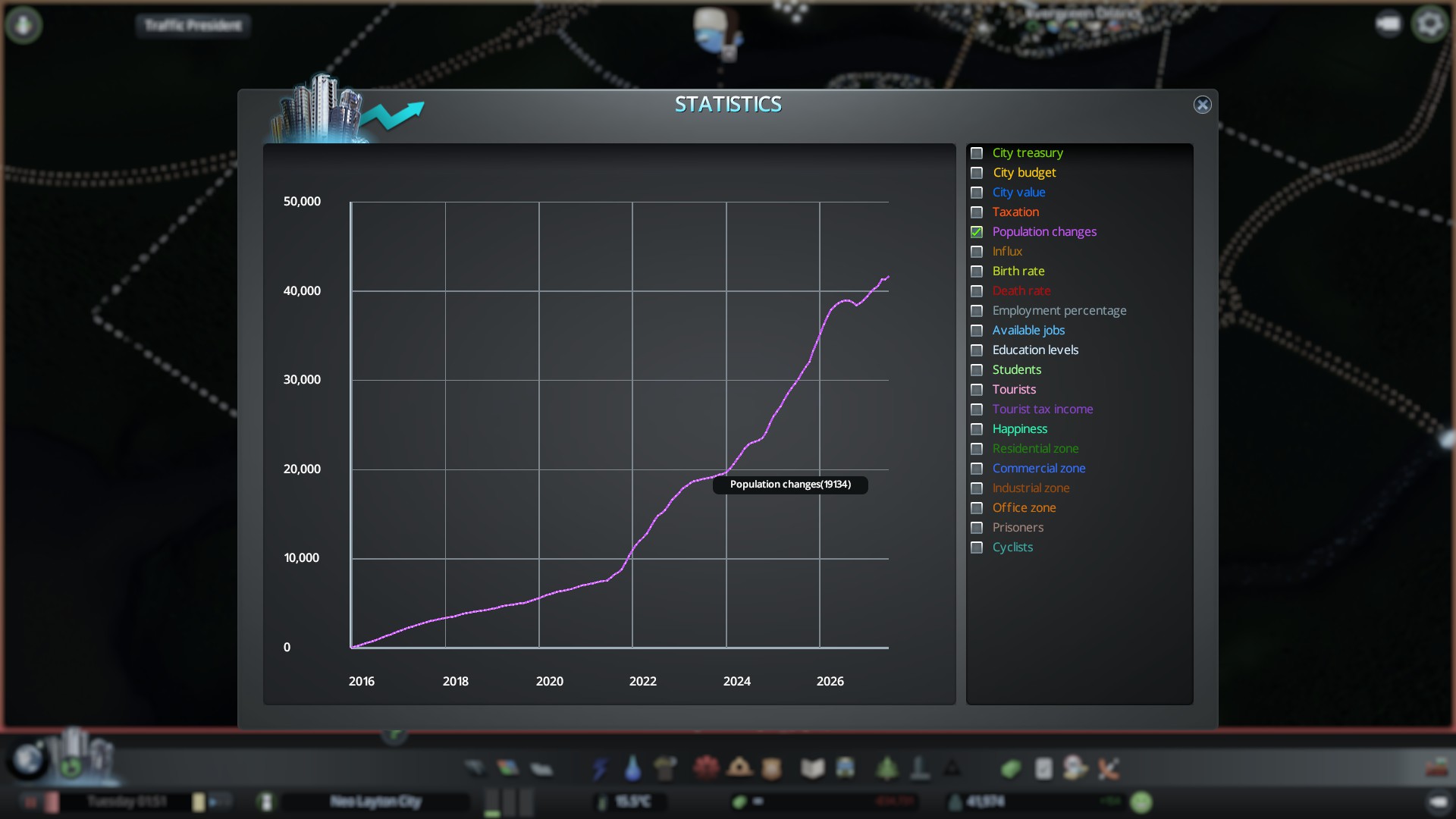Enable the Commercial zone checkbox
The height and width of the screenshot is (819, 1456).
coord(977,469)
